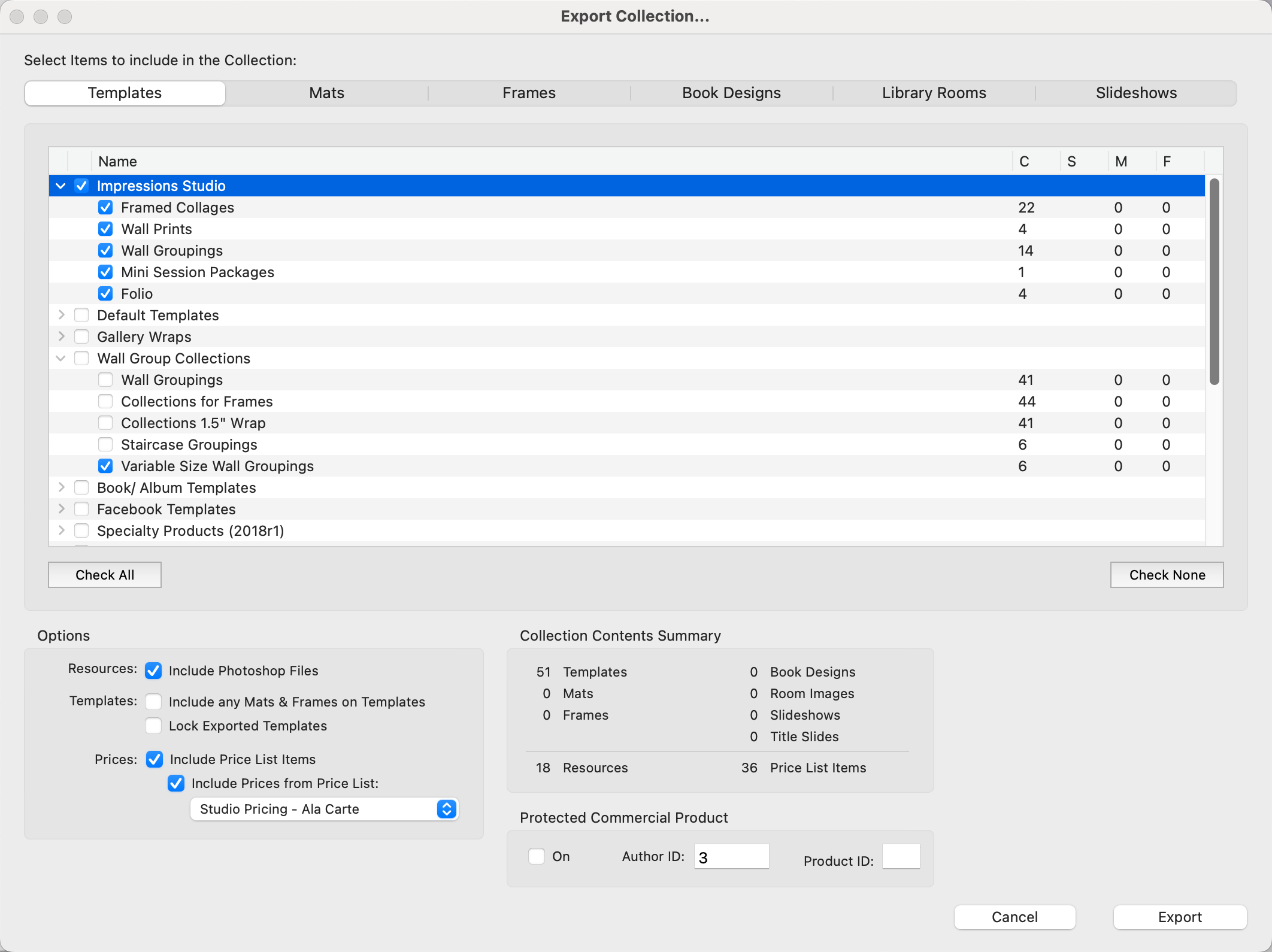Open the Studio Pricing price list dropdown

click(x=324, y=809)
